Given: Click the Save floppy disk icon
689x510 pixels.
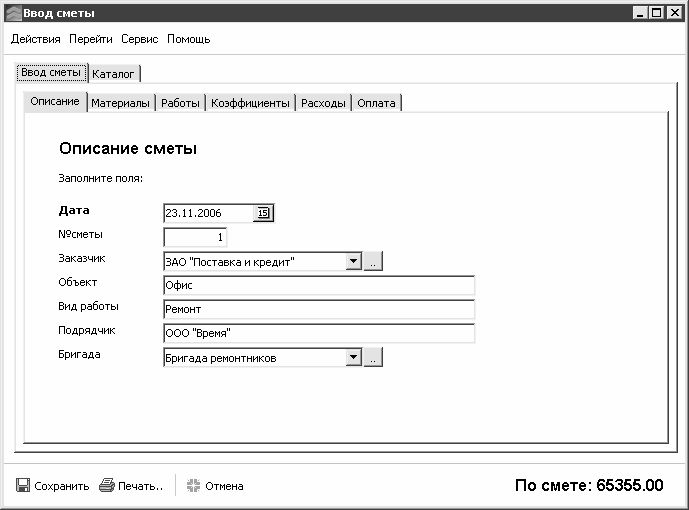Looking at the screenshot, I should click(x=22, y=486).
